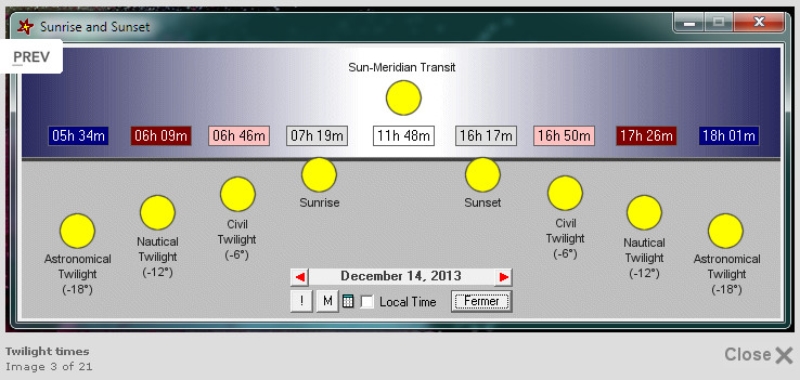The image size is (800, 380).
Task: Click evening Nautical Twilight sun icon
Action: click(644, 213)
